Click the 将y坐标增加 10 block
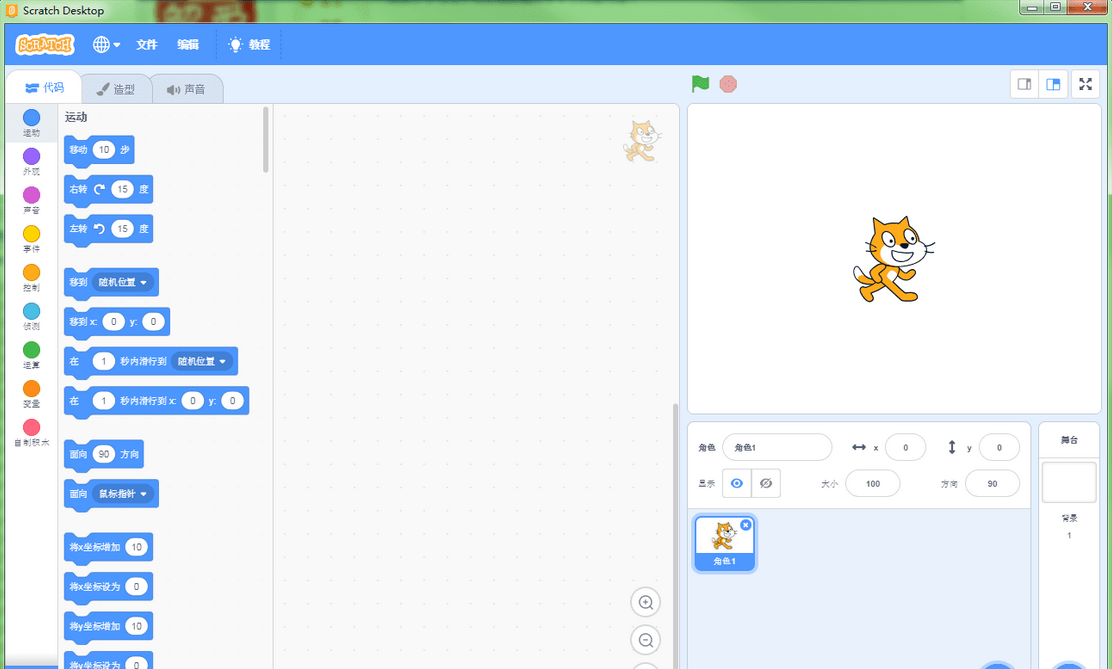This screenshot has width=1112, height=669. tap(108, 627)
